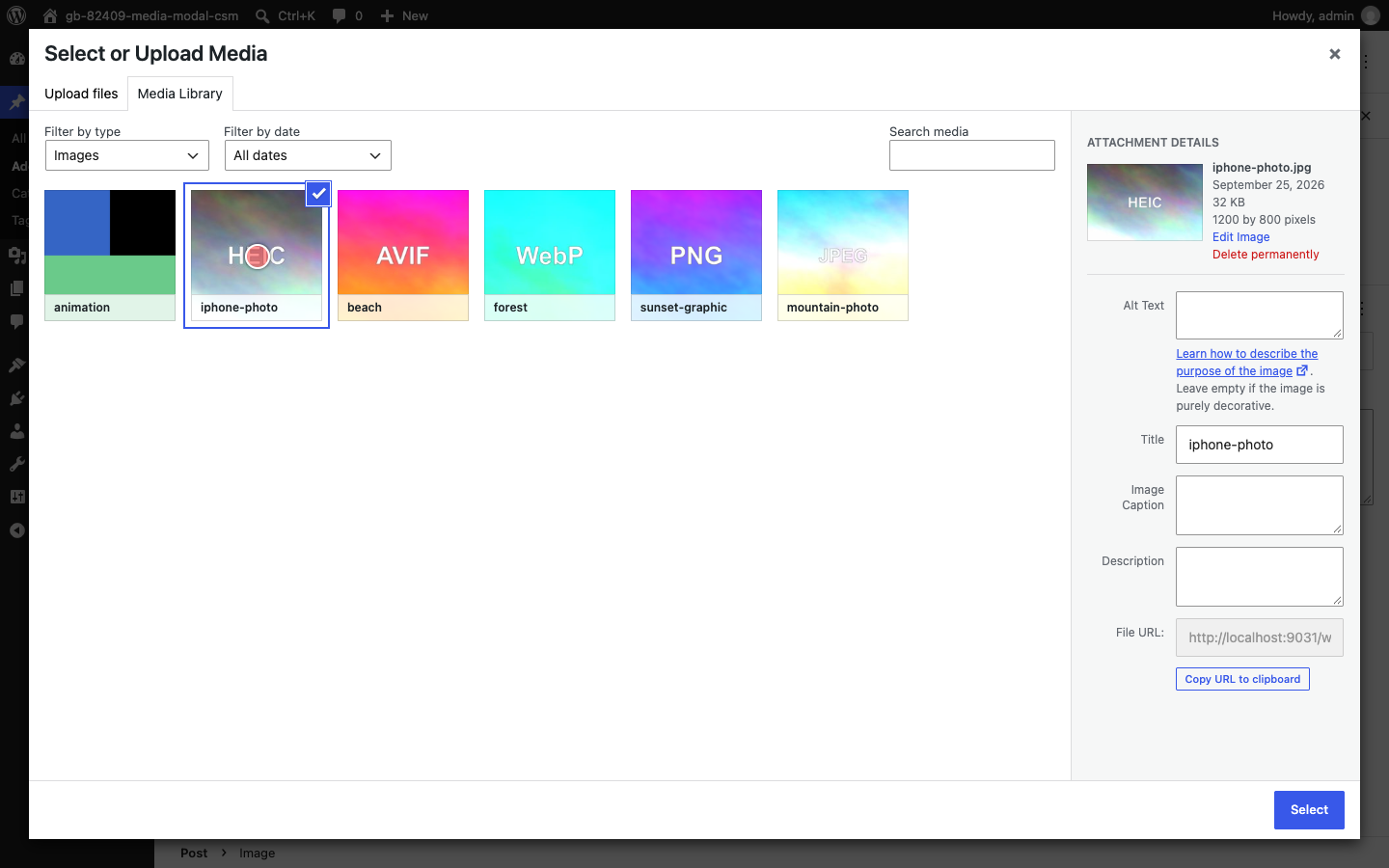Open Learn how to describe image link
Screen dimensions: 1389x868
1246,363
